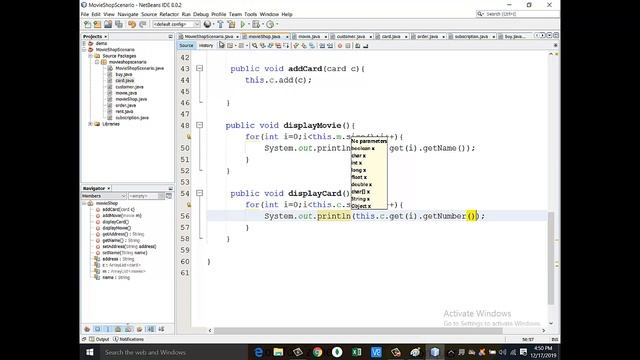Click the Redo arrow icon
The height and width of the screenshot is (360, 640).
pos(142,24)
